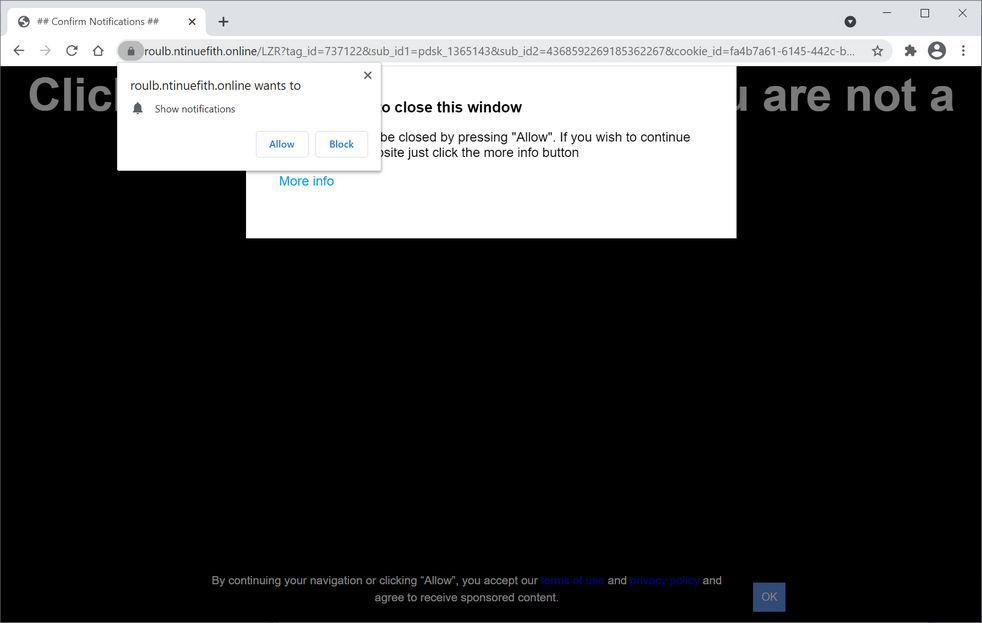The image size is (982, 623).
Task: Open the terms of use link
Action: click(x=571, y=580)
